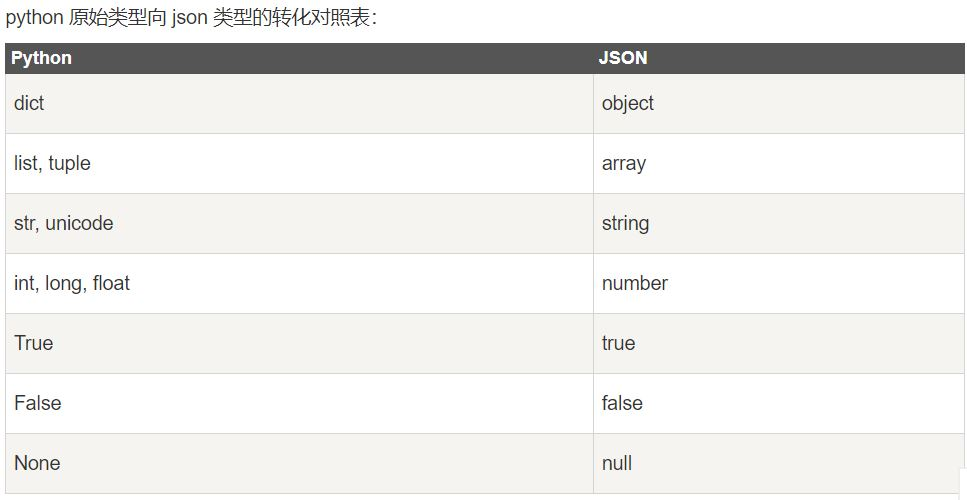The height and width of the screenshot is (500, 967).
Task: Select the None cell
Action: [299, 463]
